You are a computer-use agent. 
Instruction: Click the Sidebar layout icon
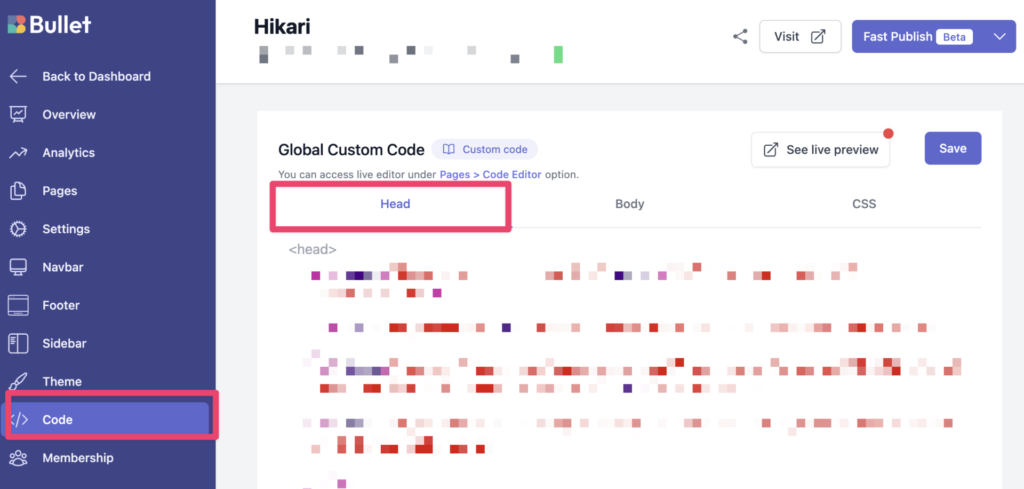18,343
